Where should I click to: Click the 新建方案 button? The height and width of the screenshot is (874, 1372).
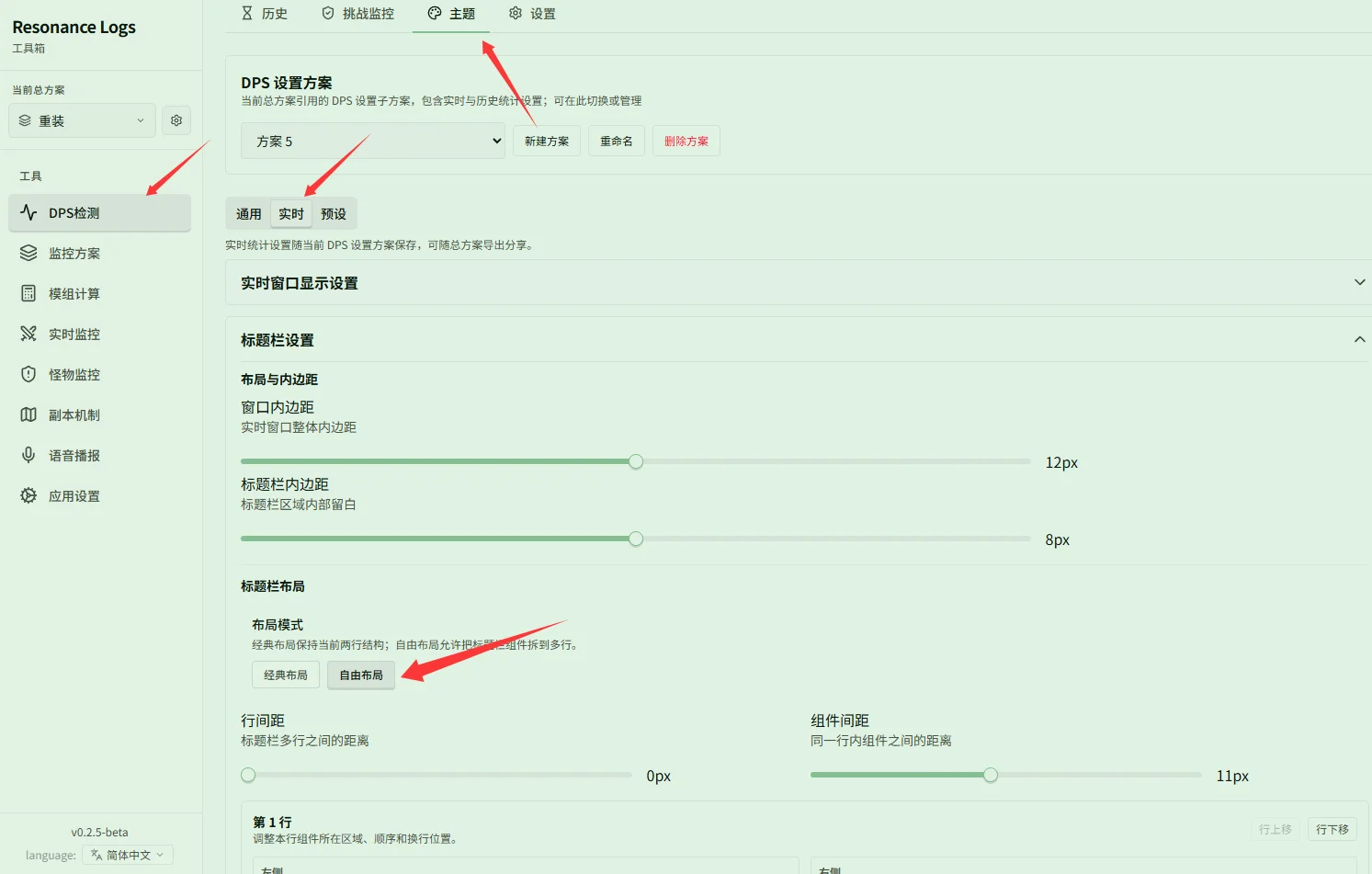pyautogui.click(x=547, y=141)
